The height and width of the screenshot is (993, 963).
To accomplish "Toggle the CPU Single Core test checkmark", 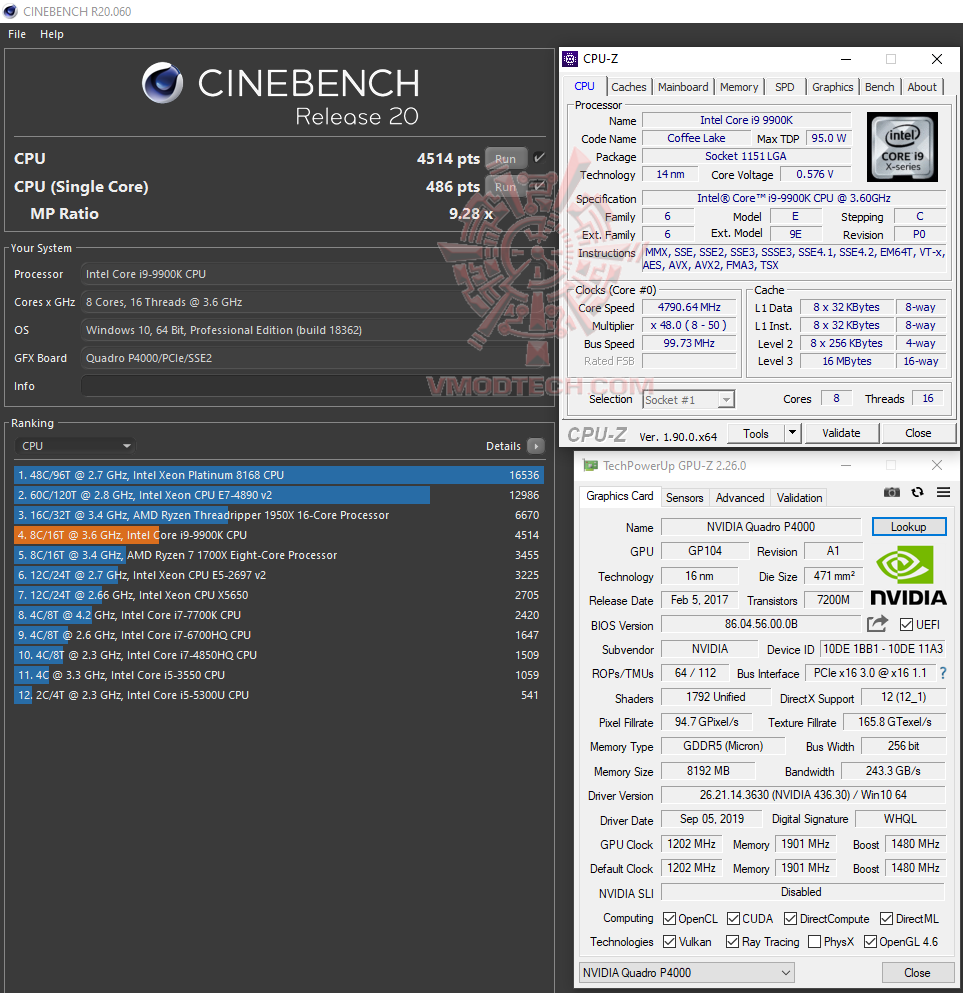I will coord(539,186).
